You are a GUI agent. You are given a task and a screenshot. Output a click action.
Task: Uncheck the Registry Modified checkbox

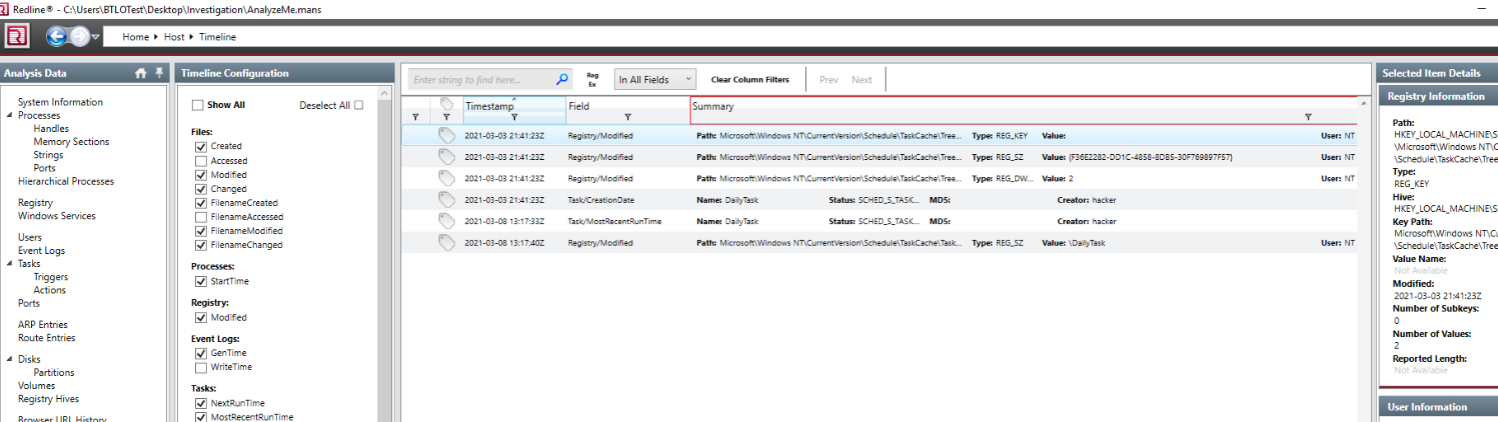pos(201,317)
